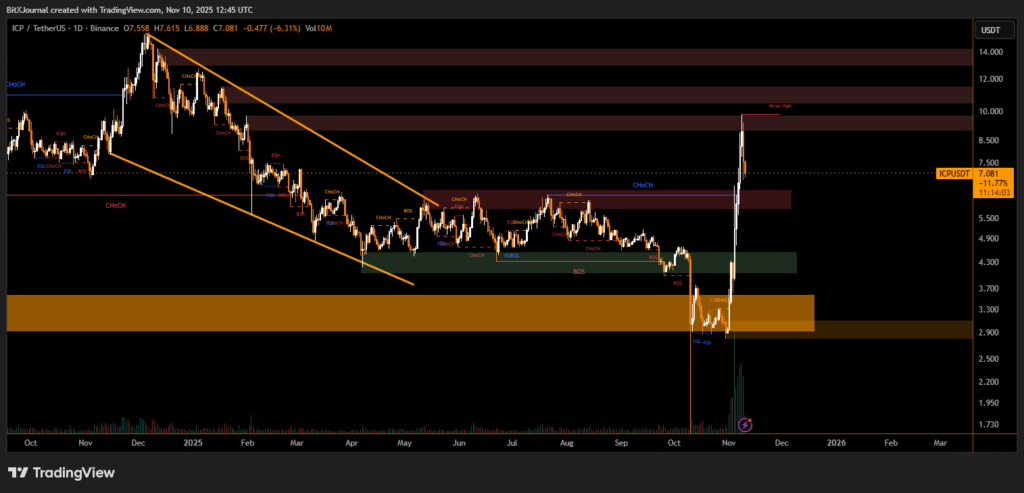Click the 10.000 level on price scale
This screenshot has width=1024, height=493.
coord(990,111)
